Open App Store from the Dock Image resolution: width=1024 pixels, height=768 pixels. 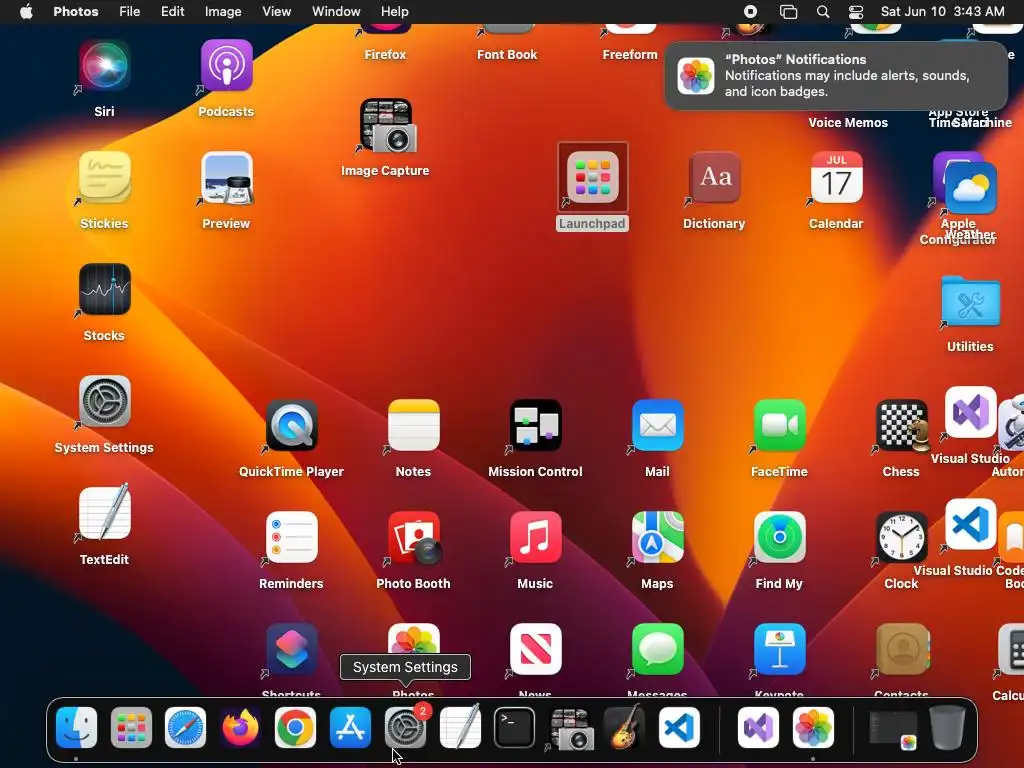tap(350, 728)
